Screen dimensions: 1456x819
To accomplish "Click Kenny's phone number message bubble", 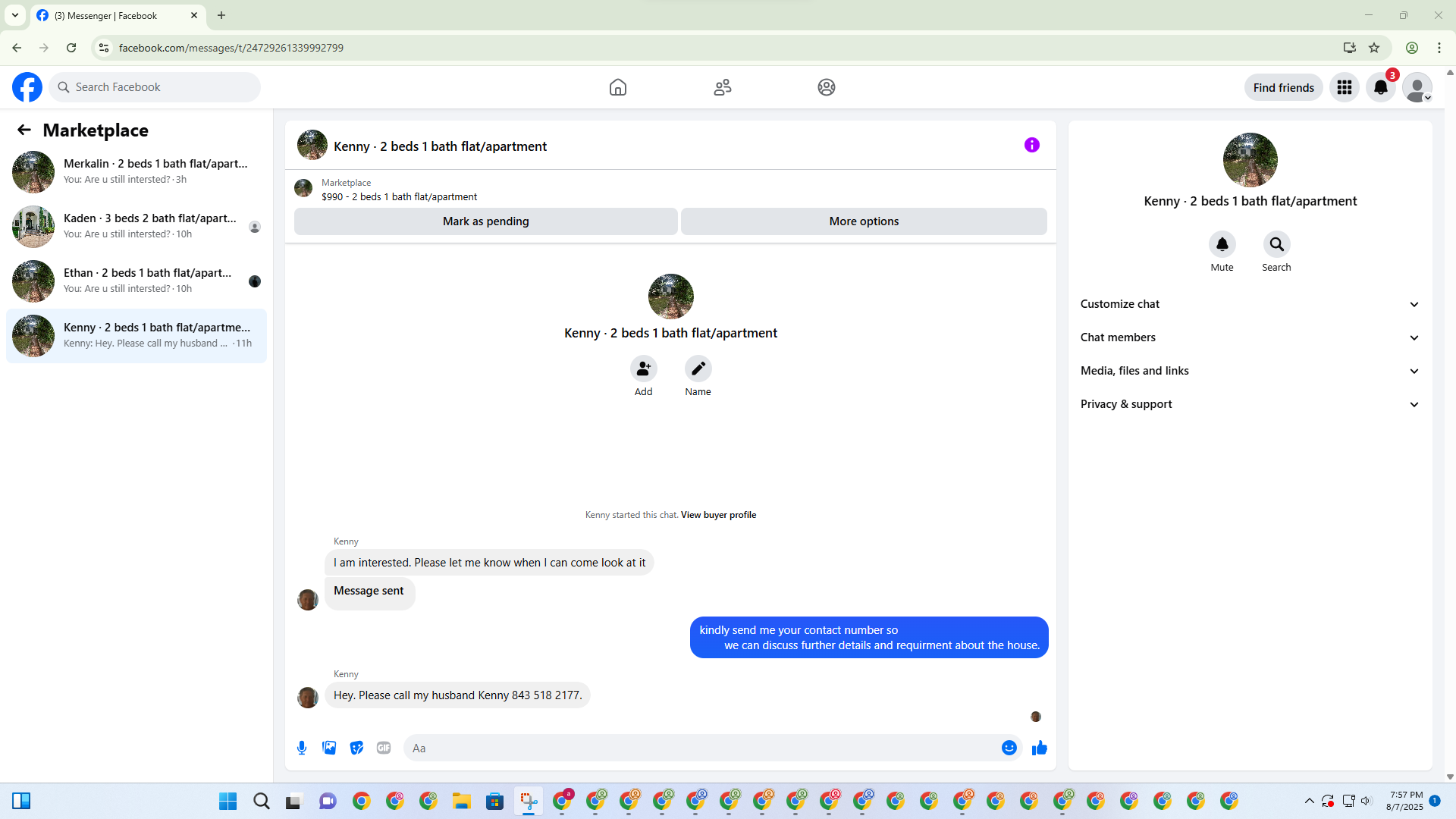I will click(x=457, y=695).
